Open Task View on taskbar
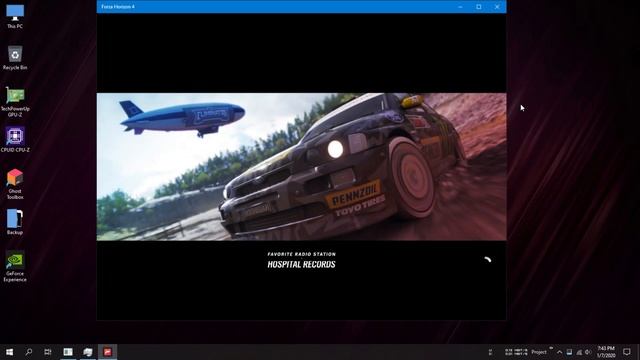The image size is (640, 360). click(48, 352)
